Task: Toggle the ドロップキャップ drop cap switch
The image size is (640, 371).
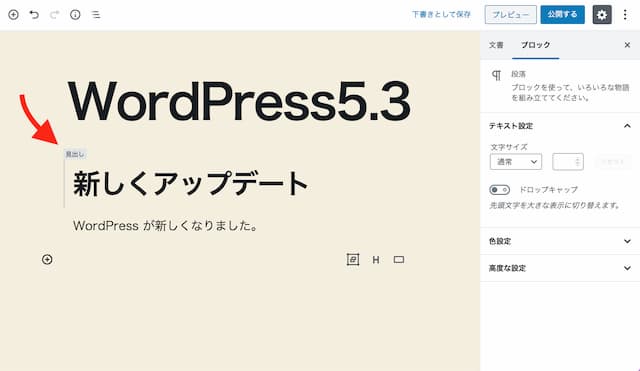Action: click(500, 190)
